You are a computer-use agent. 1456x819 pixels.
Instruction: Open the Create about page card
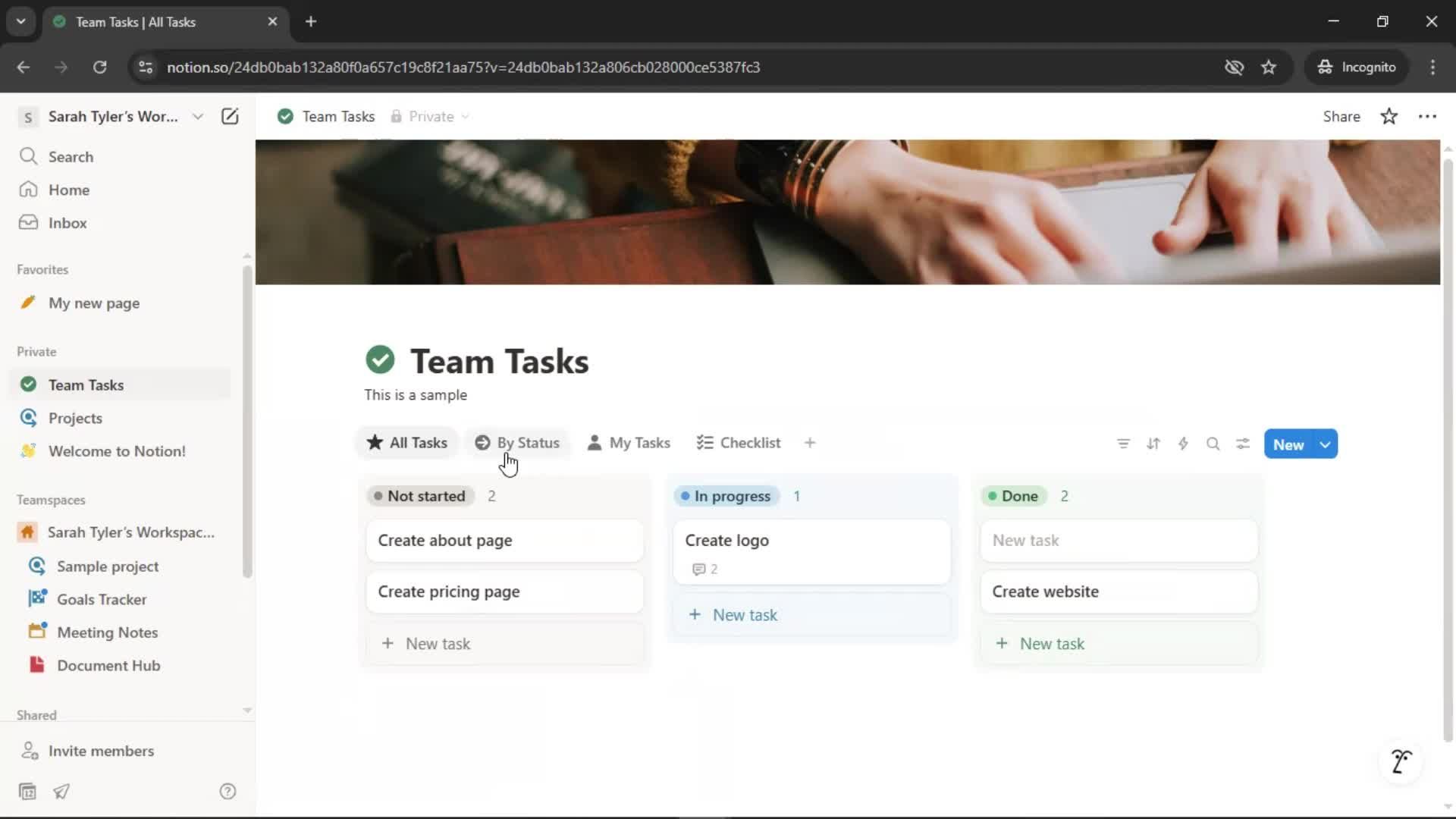pyautogui.click(x=504, y=541)
